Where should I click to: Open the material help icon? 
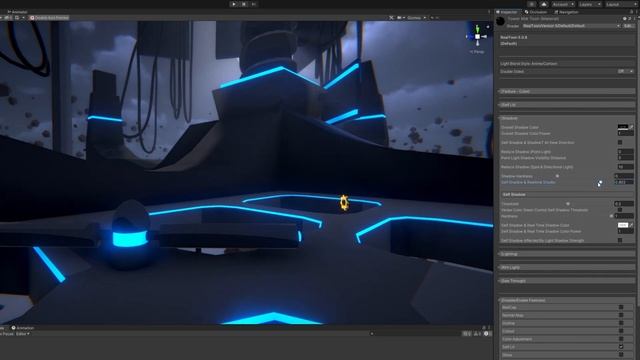(x=624, y=19)
